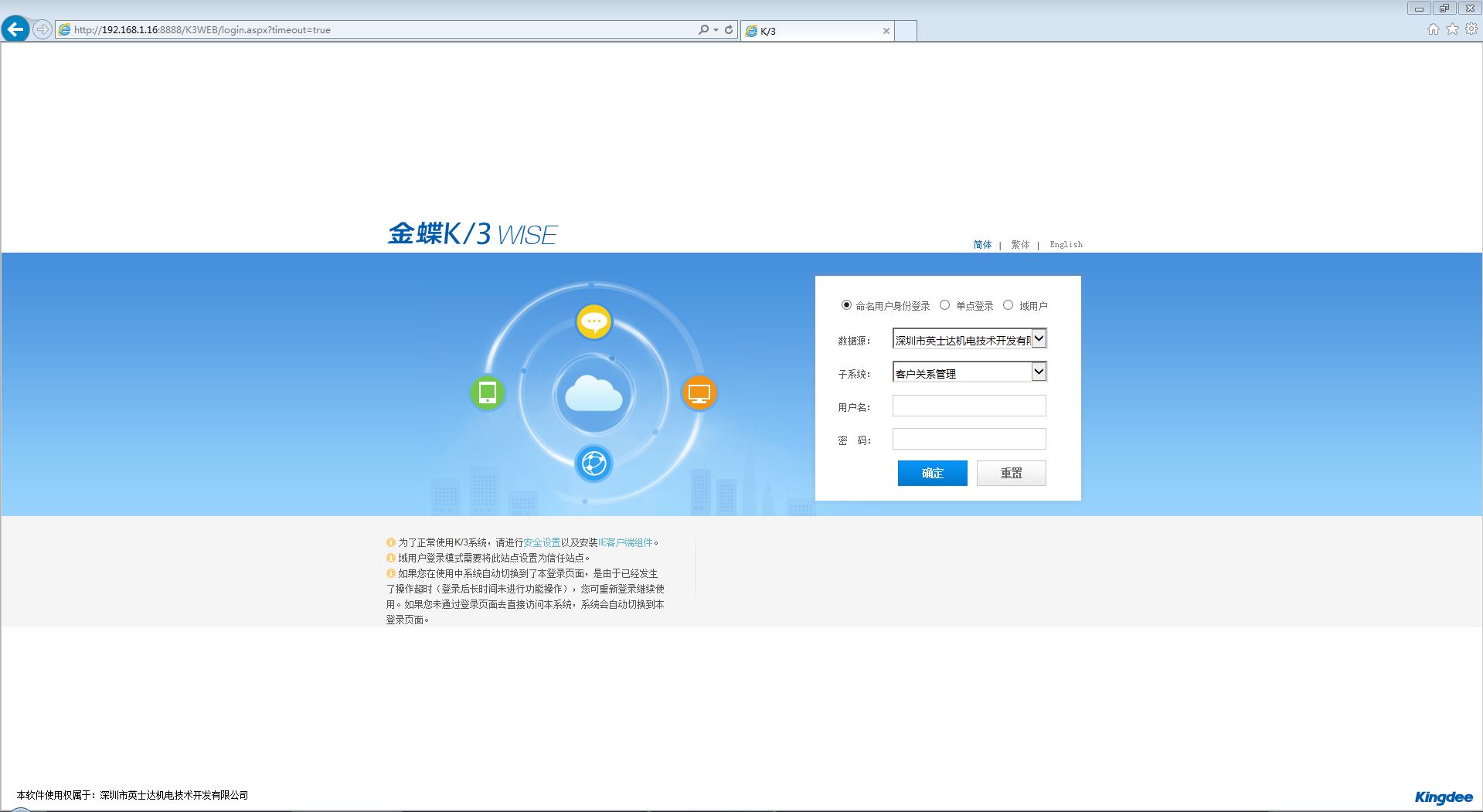Focus the 用户名 input field
This screenshot has width=1483, height=812.
point(969,406)
